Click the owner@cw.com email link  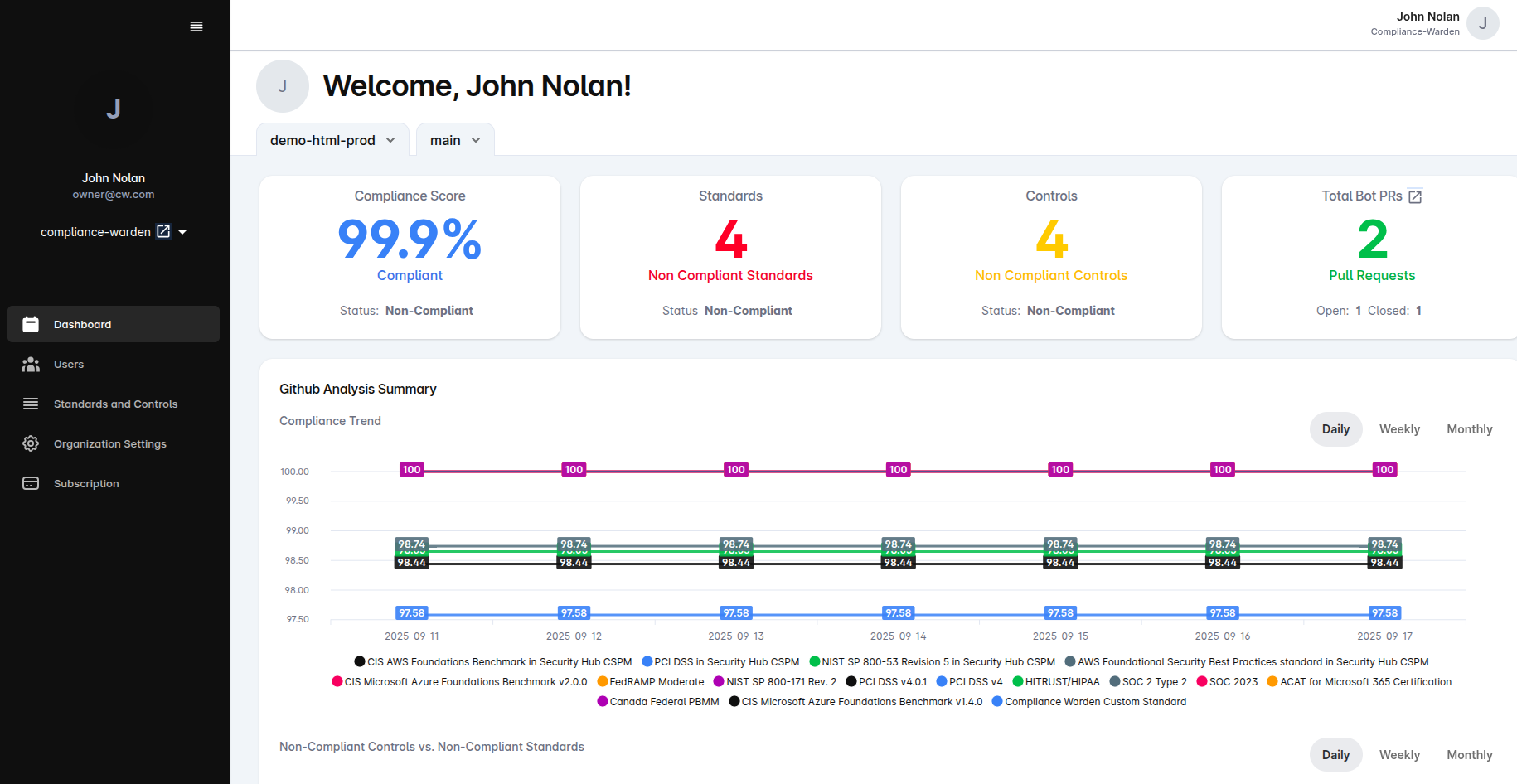click(114, 195)
